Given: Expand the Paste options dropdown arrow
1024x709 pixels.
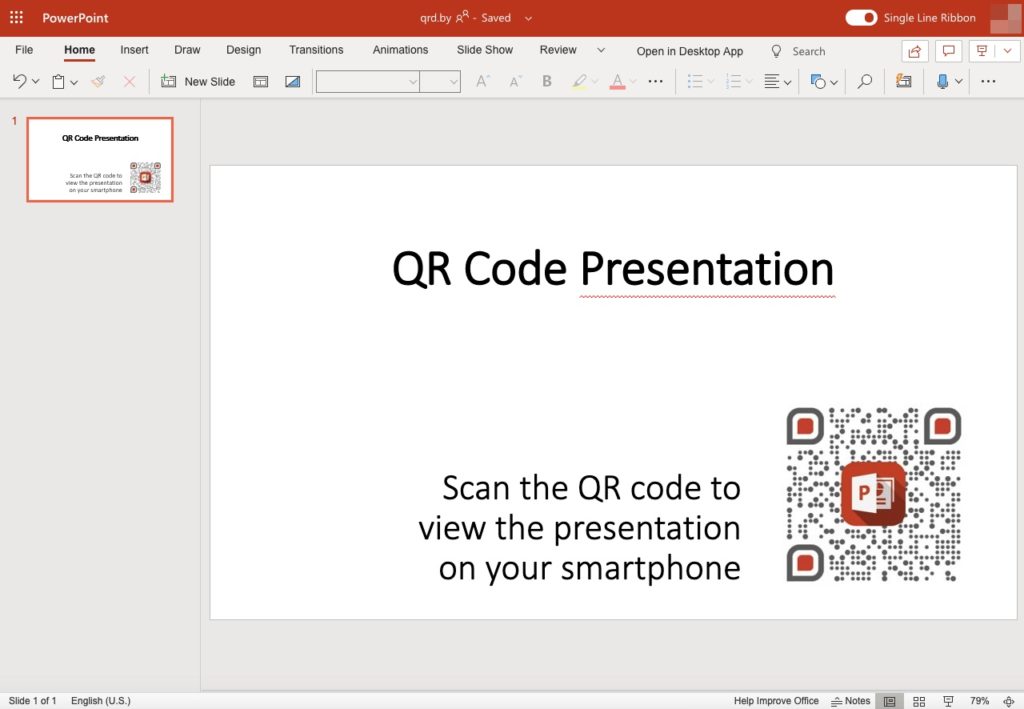Looking at the screenshot, I should pyautogui.click(x=74, y=82).
